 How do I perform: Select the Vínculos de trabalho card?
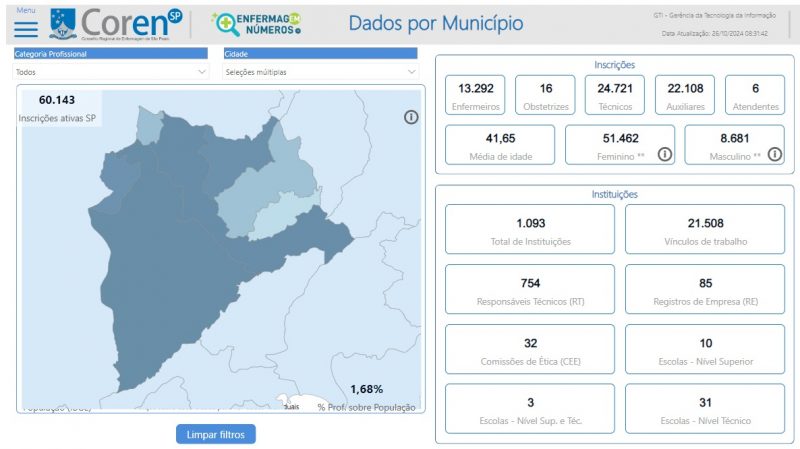705,230
